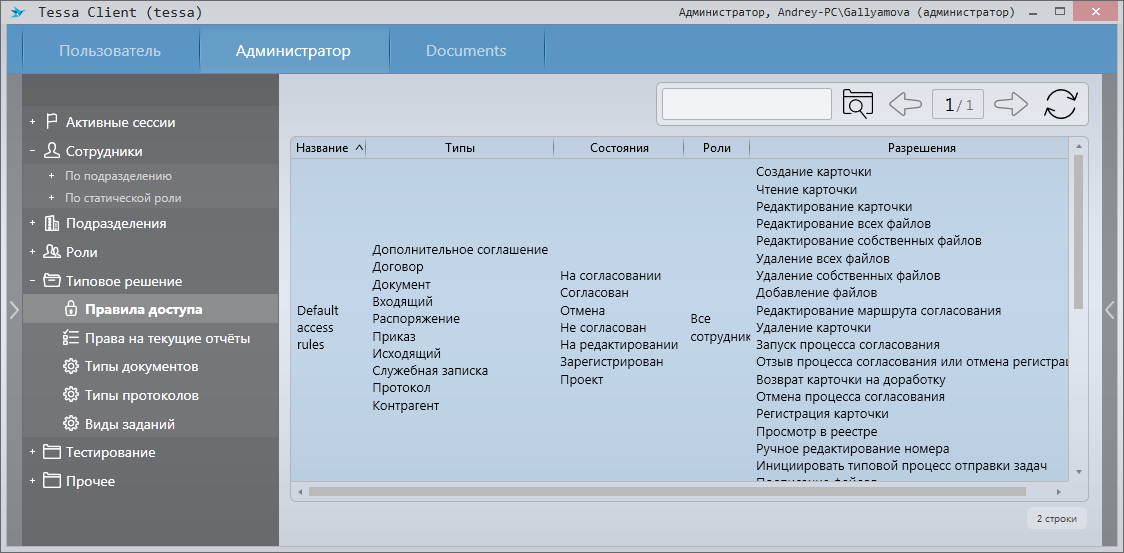The image size is (1124, 553).
Task: Open the Documents tab
Action: coord(466,51)
